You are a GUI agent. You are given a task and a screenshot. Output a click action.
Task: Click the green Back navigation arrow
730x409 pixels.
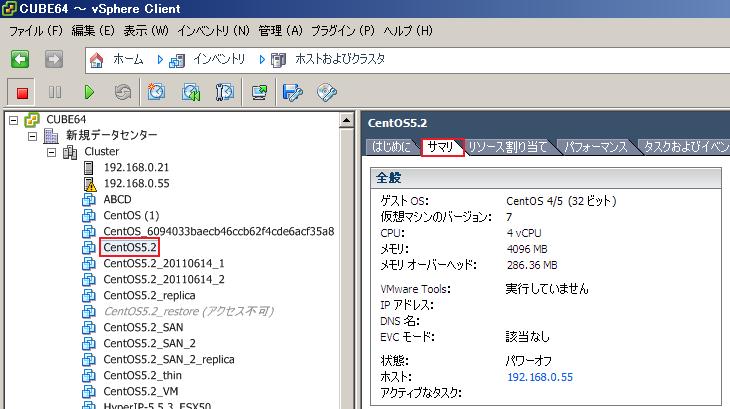click(20, 59)
